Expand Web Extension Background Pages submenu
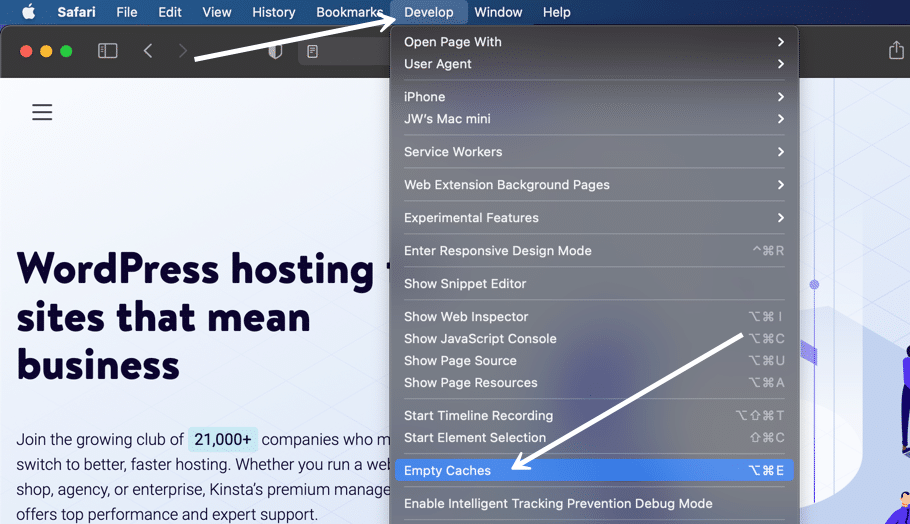Viewport: 910px width, 524px height. 594,185
